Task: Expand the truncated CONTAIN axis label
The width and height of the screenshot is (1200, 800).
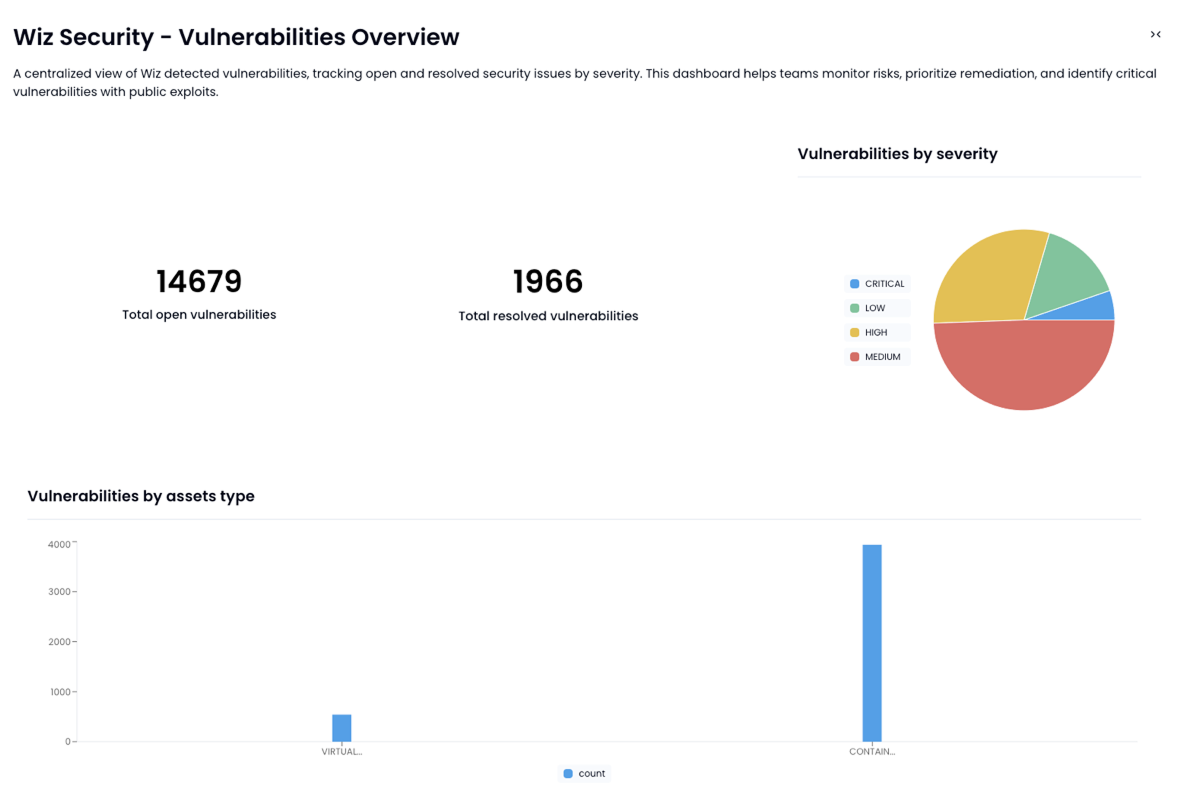Action: tap(871, 751)
